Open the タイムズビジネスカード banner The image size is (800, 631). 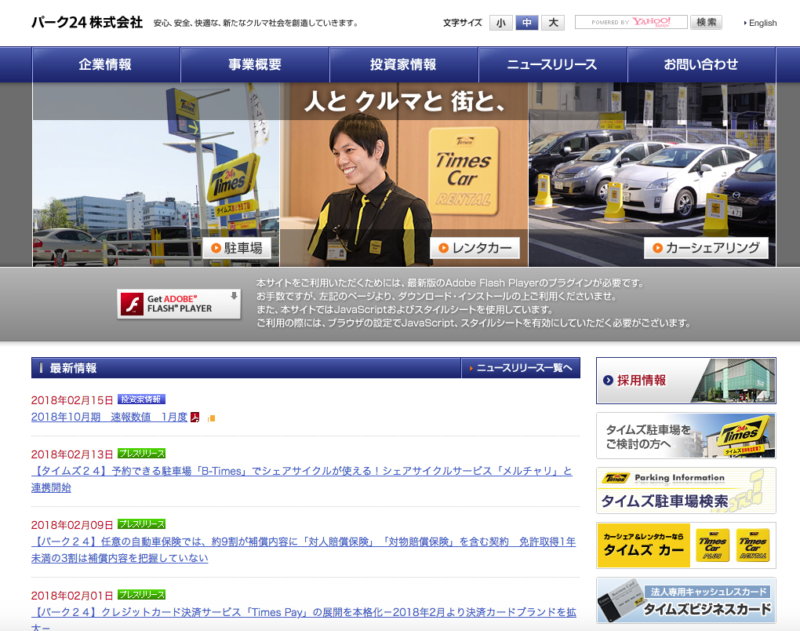(685, 600)
